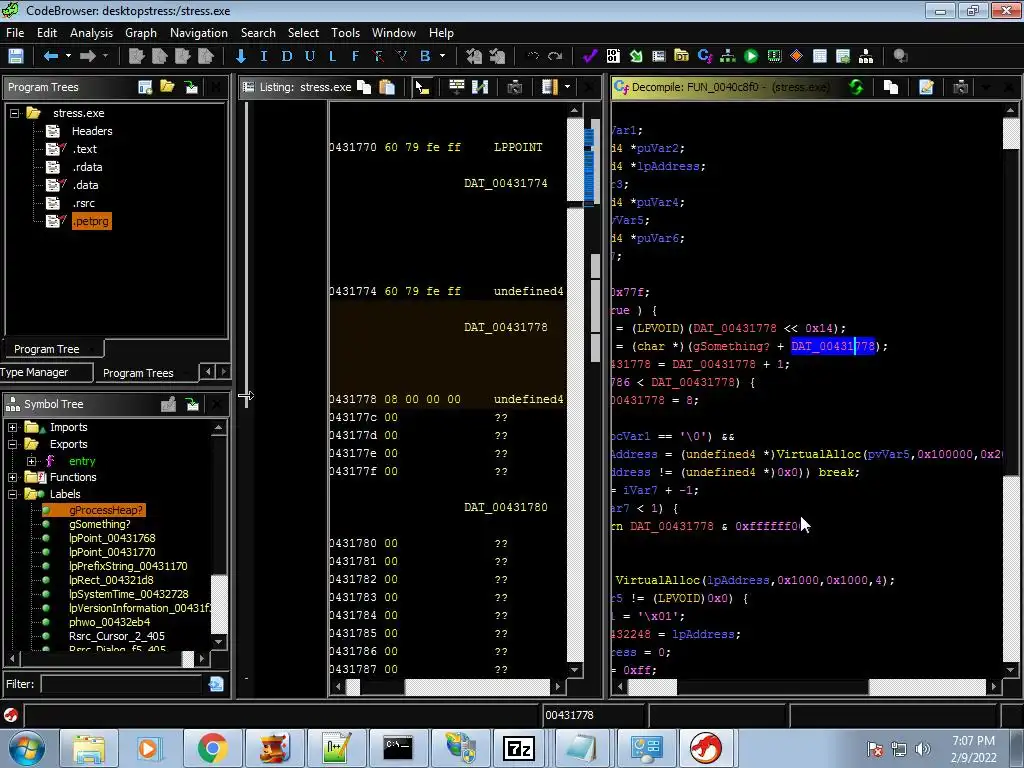Open the Graph menu
This screenshot has width=1024, height=768.
click(x=141, y=33)
